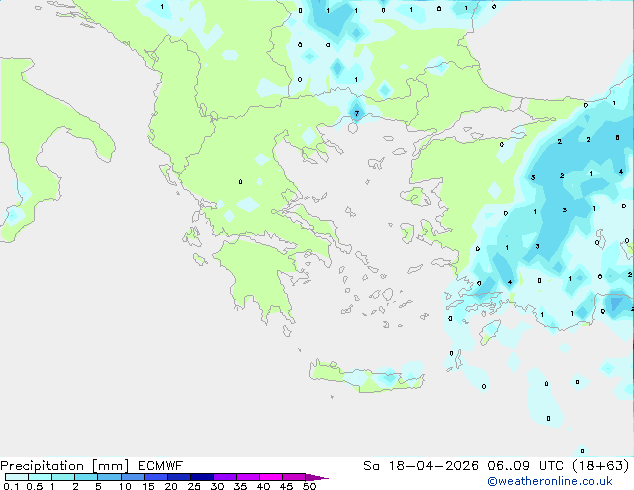Select the ECMWF model label
Viewport: 634px width, 490px height.
click(x=161, y=466)
